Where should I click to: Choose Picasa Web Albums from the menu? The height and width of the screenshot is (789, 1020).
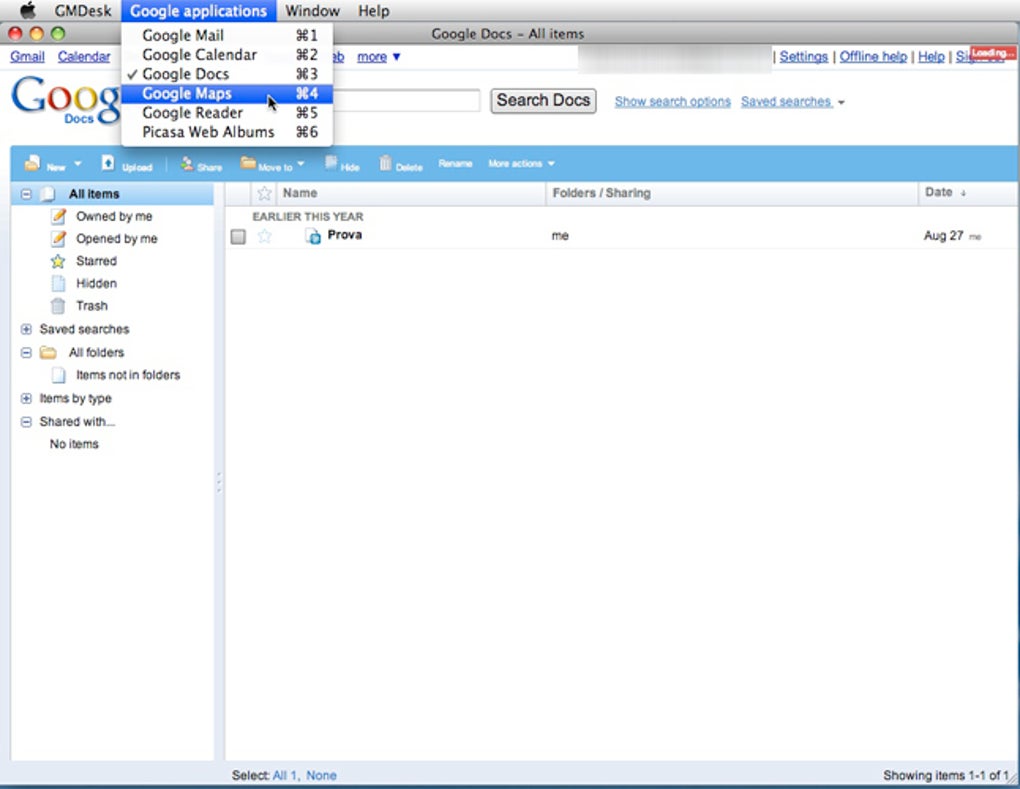(227, 132)
